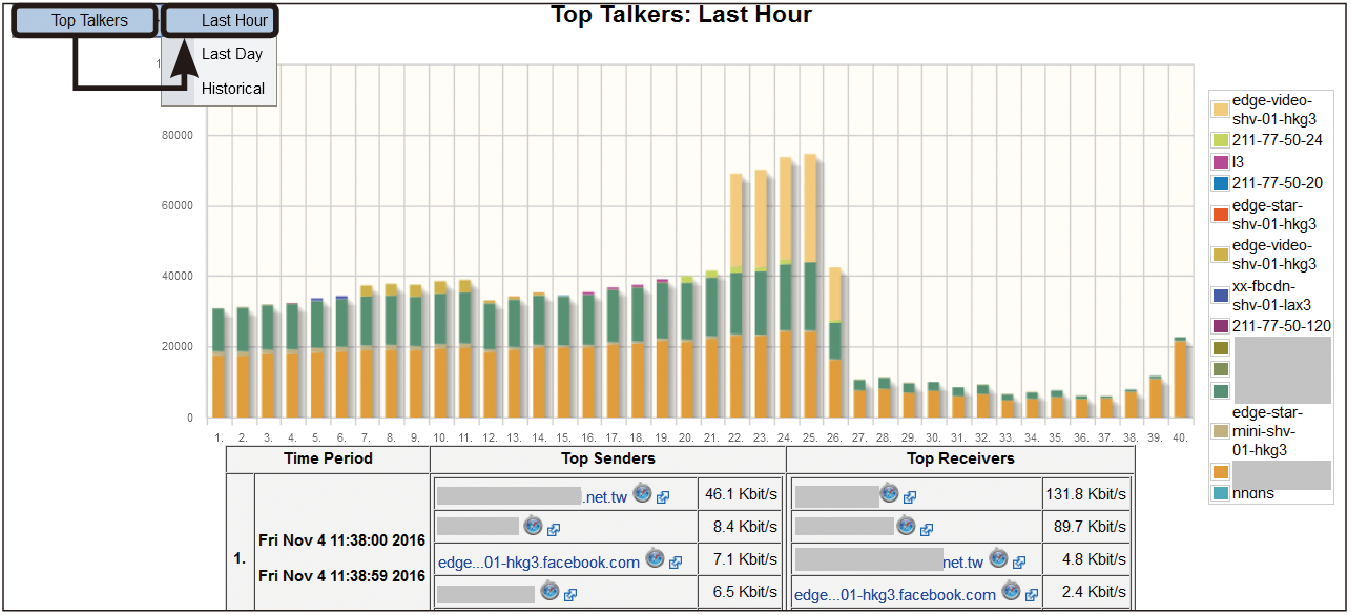Click the 211-77-50-20 legend color swatch
The image size is (1351, 615).
tap(1220, 183)
